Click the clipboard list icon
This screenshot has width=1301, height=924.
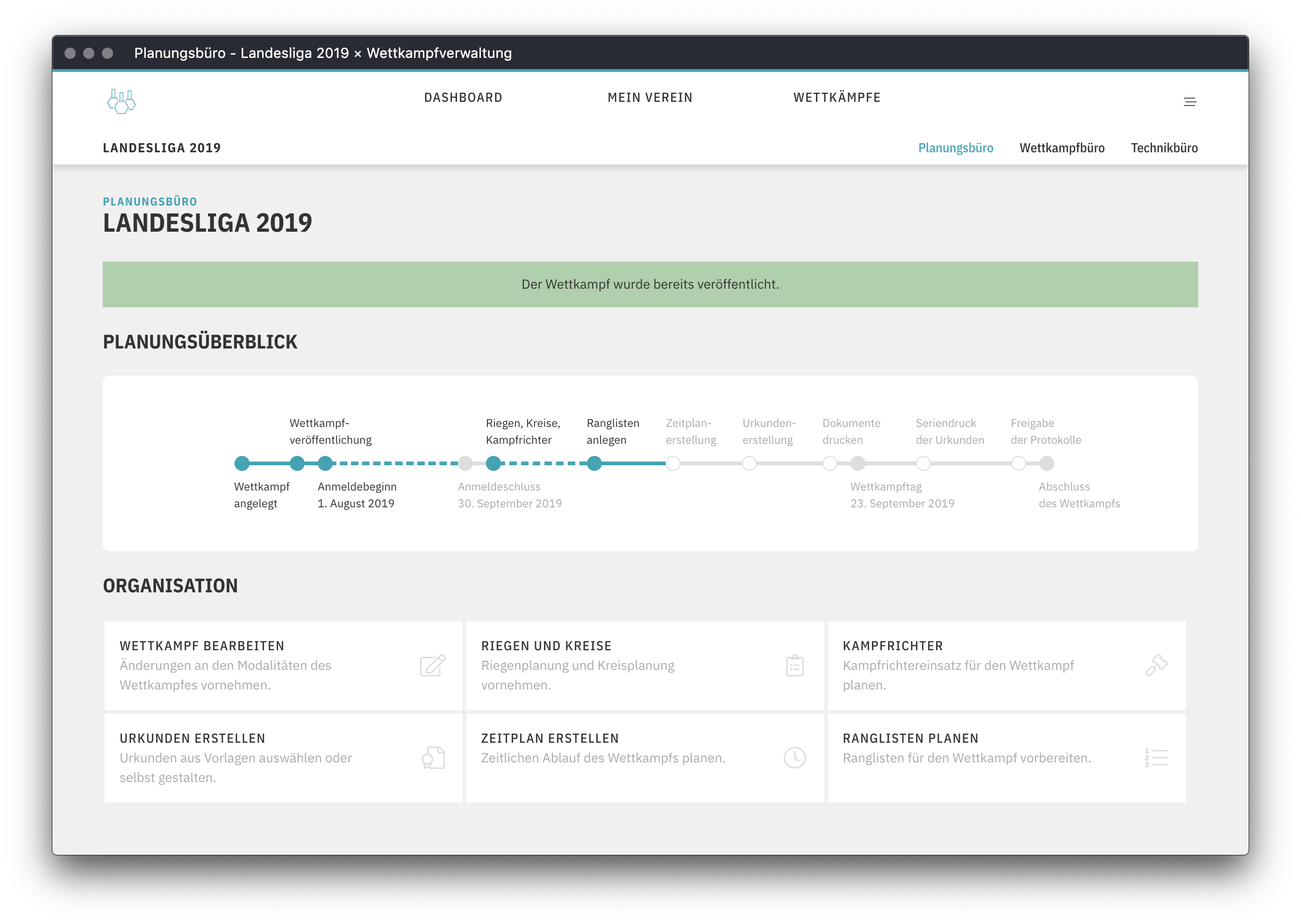[794, 665]
